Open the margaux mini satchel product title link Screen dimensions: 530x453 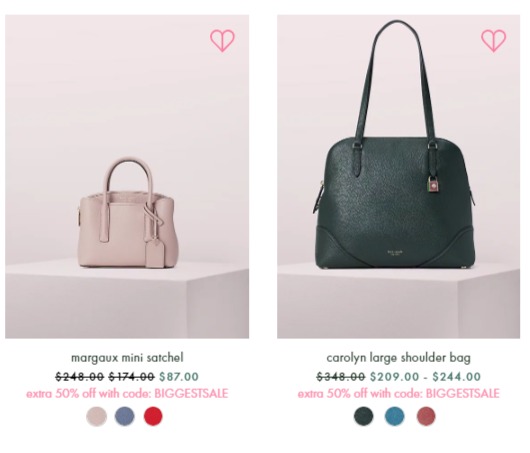[127, 358]
